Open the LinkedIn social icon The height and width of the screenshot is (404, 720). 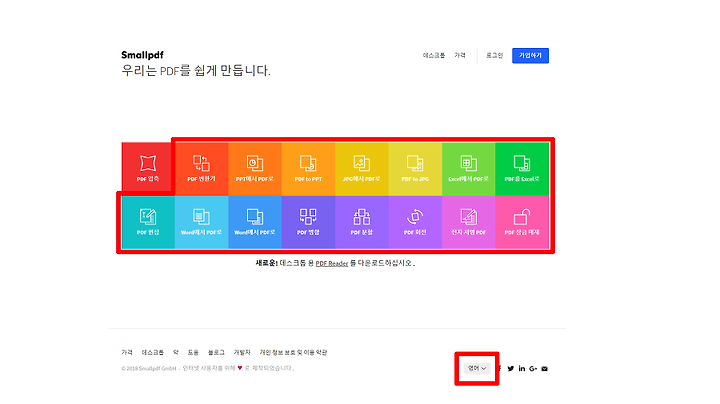point(522,368)
